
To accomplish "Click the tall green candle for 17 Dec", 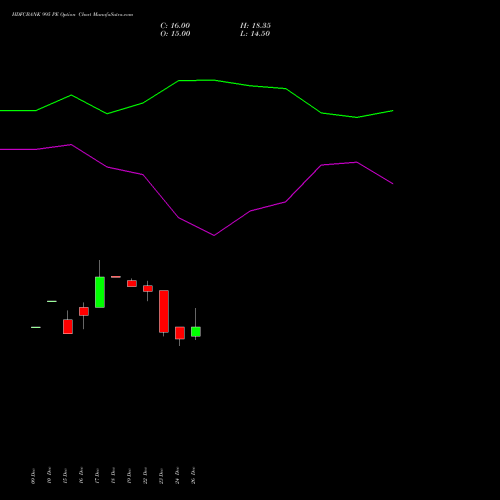I will pos(100,292).
